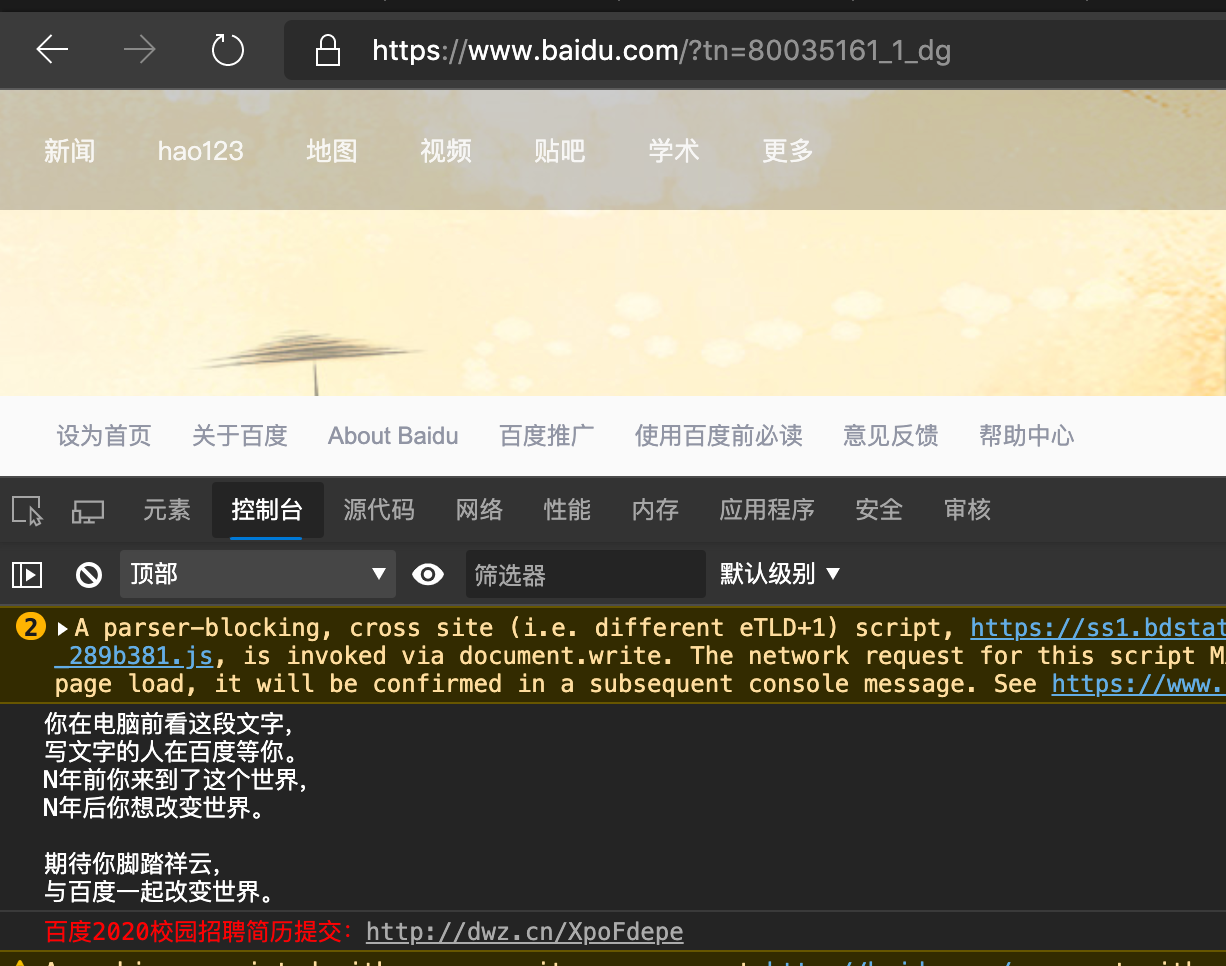Switch to the 应用程序 tab
This screenshot has height=966, width=1226.
pyautogui.click(x=767, y=510)
